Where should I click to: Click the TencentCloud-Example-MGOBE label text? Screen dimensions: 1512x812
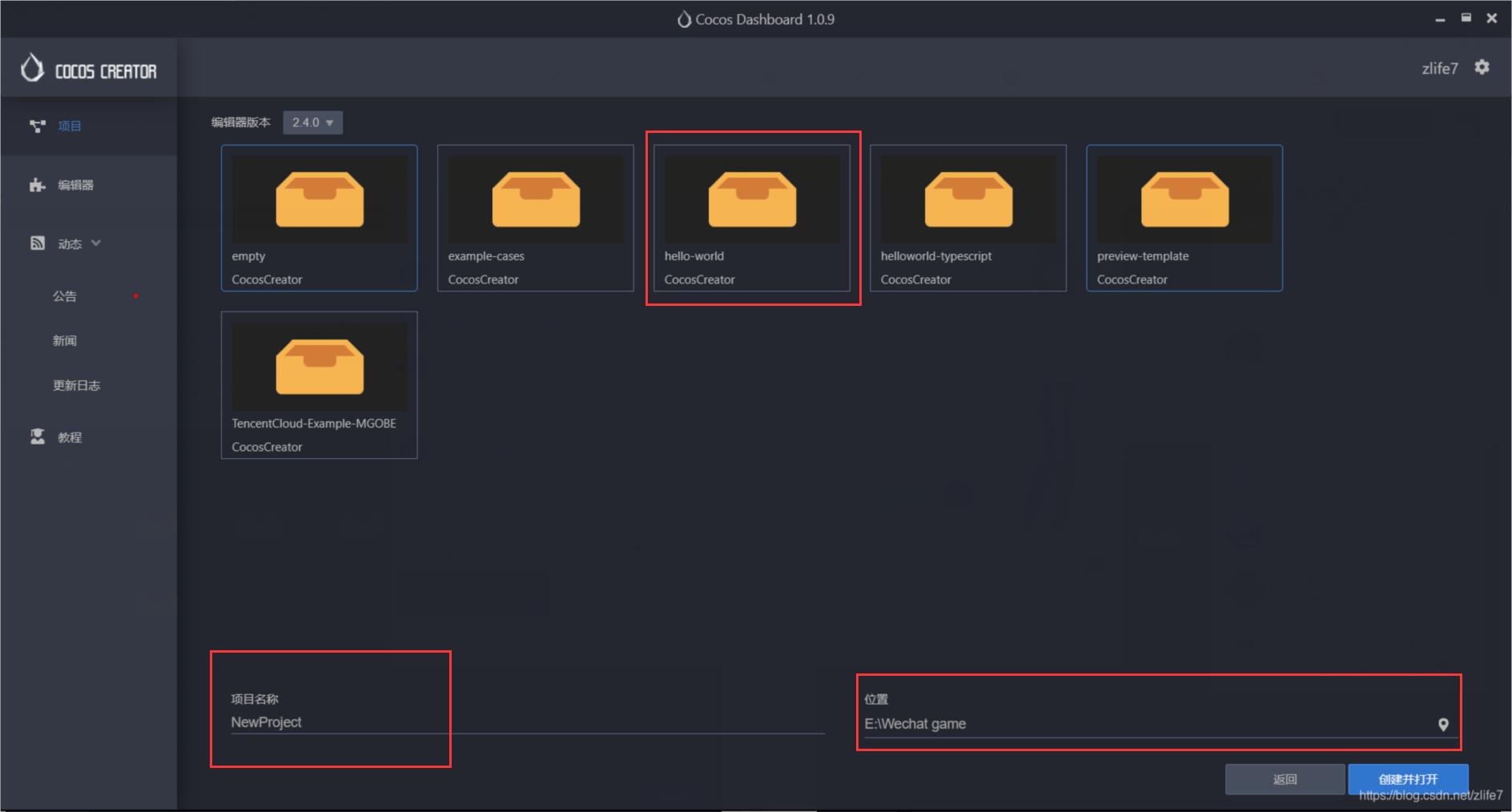pyautogui.click(x=314, y=424)
